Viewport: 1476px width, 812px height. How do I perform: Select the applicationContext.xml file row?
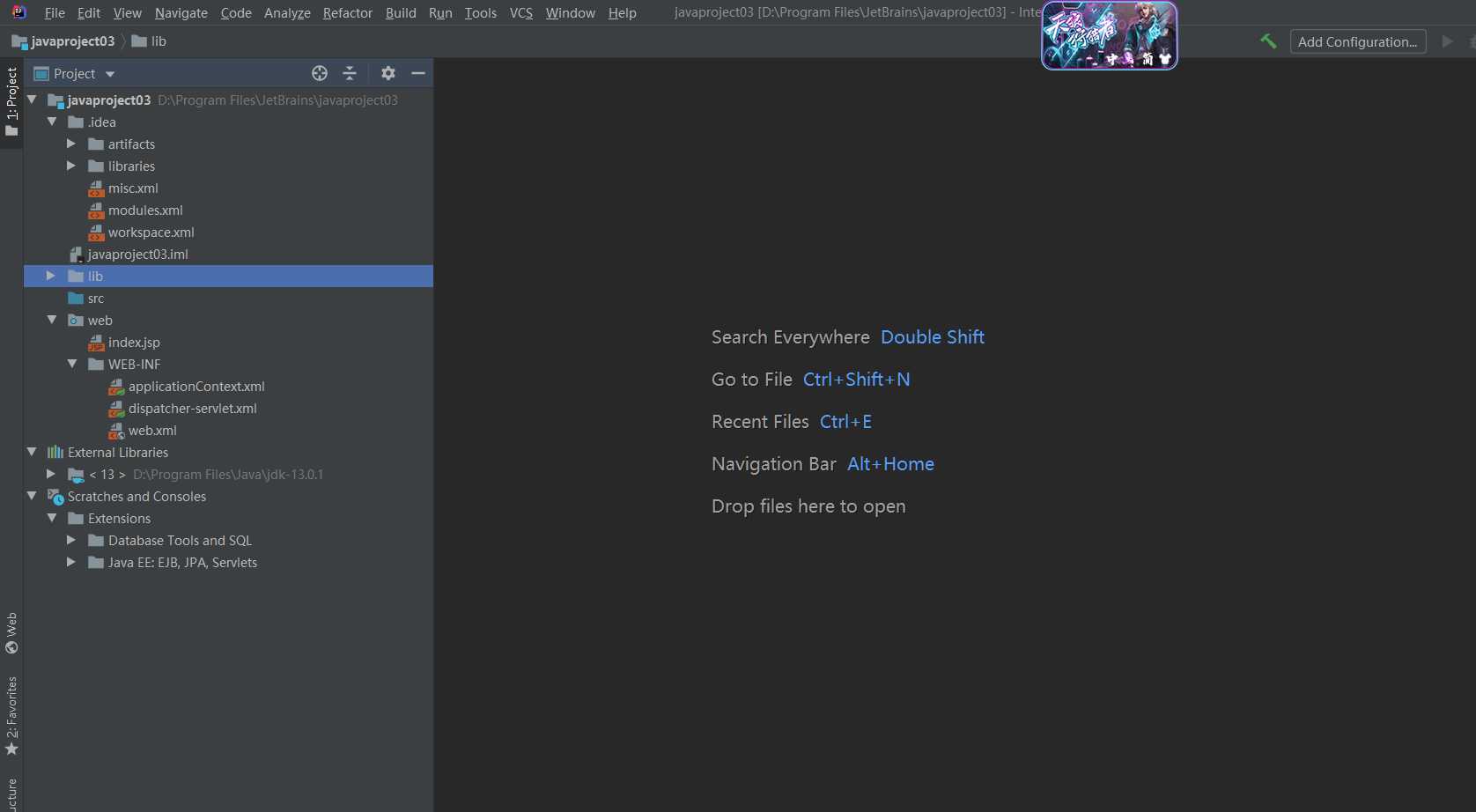(228, 387)
